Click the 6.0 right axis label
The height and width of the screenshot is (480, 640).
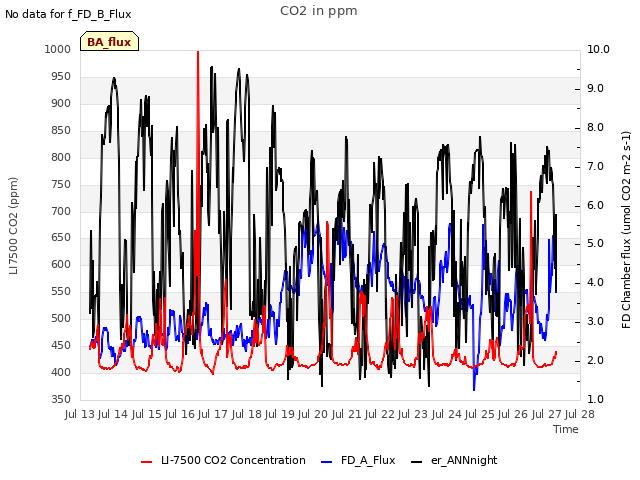click(596, 205)
